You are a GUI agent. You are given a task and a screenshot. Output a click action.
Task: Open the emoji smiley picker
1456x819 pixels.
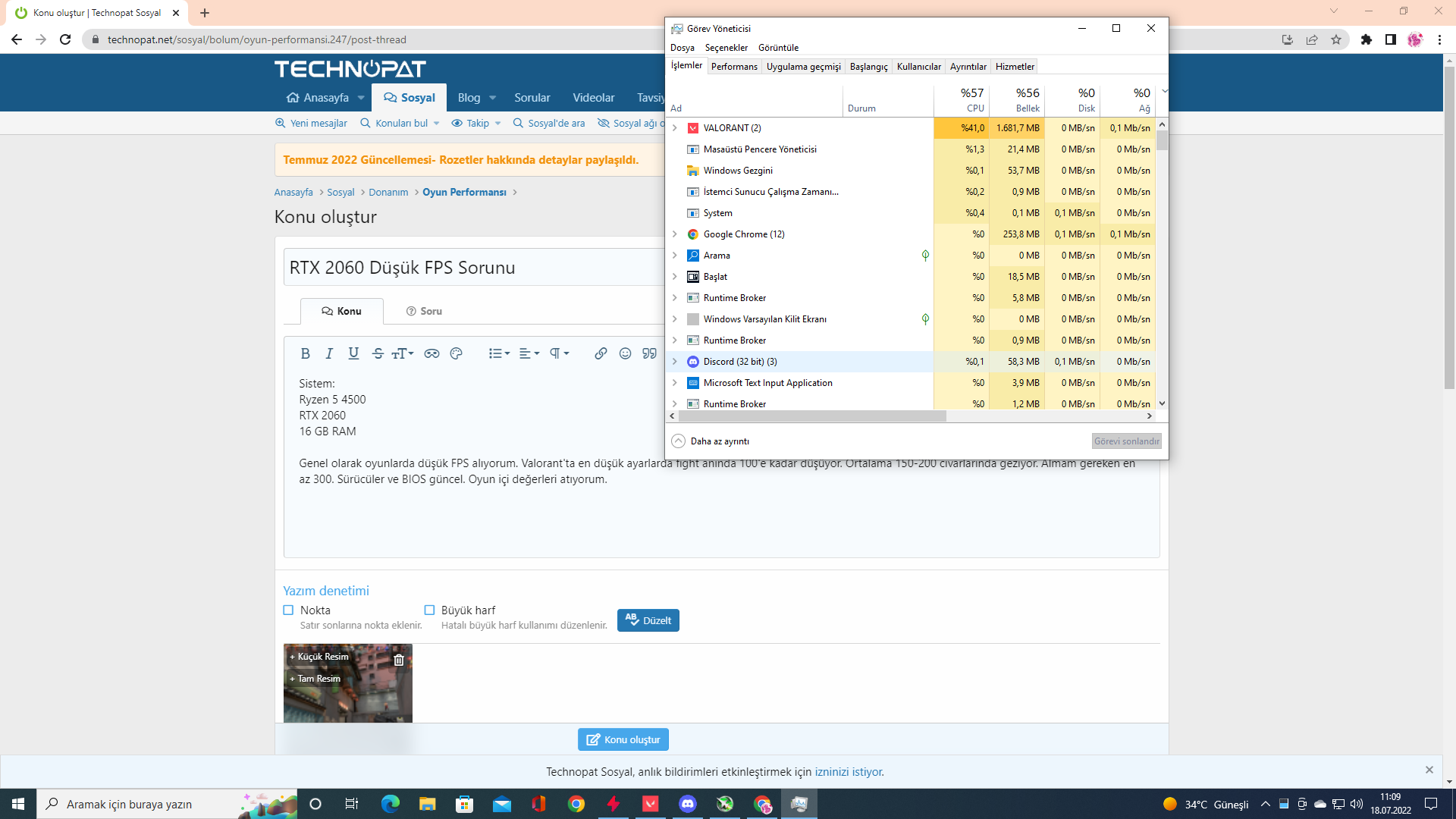pos(625,353)
